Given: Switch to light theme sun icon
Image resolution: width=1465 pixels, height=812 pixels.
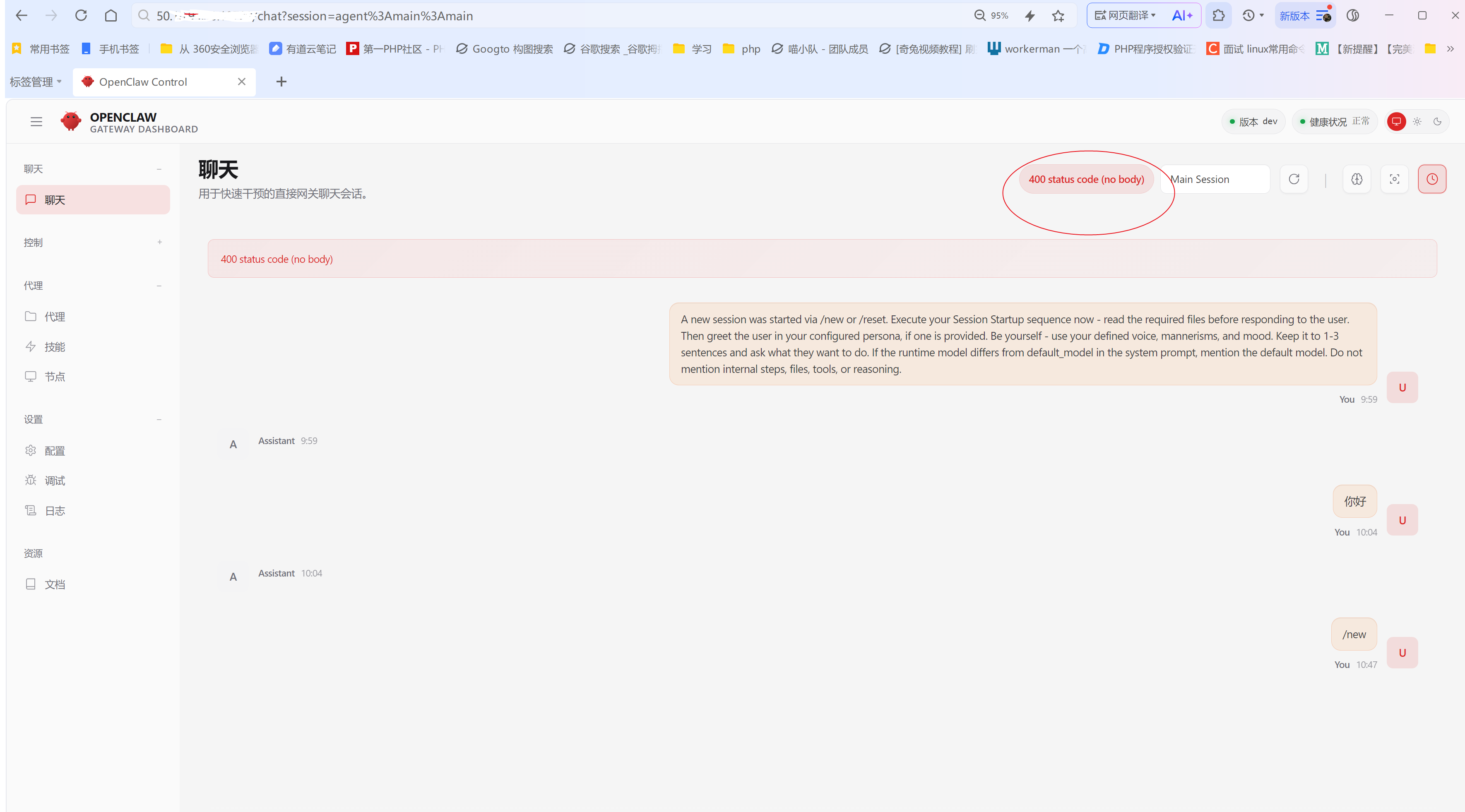Looking at the screenshot, I should point(1417,122).
